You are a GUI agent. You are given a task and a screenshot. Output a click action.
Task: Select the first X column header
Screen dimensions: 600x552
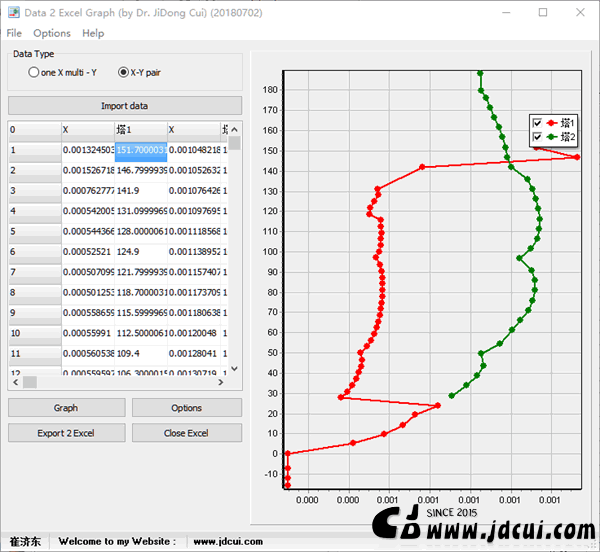88,130
